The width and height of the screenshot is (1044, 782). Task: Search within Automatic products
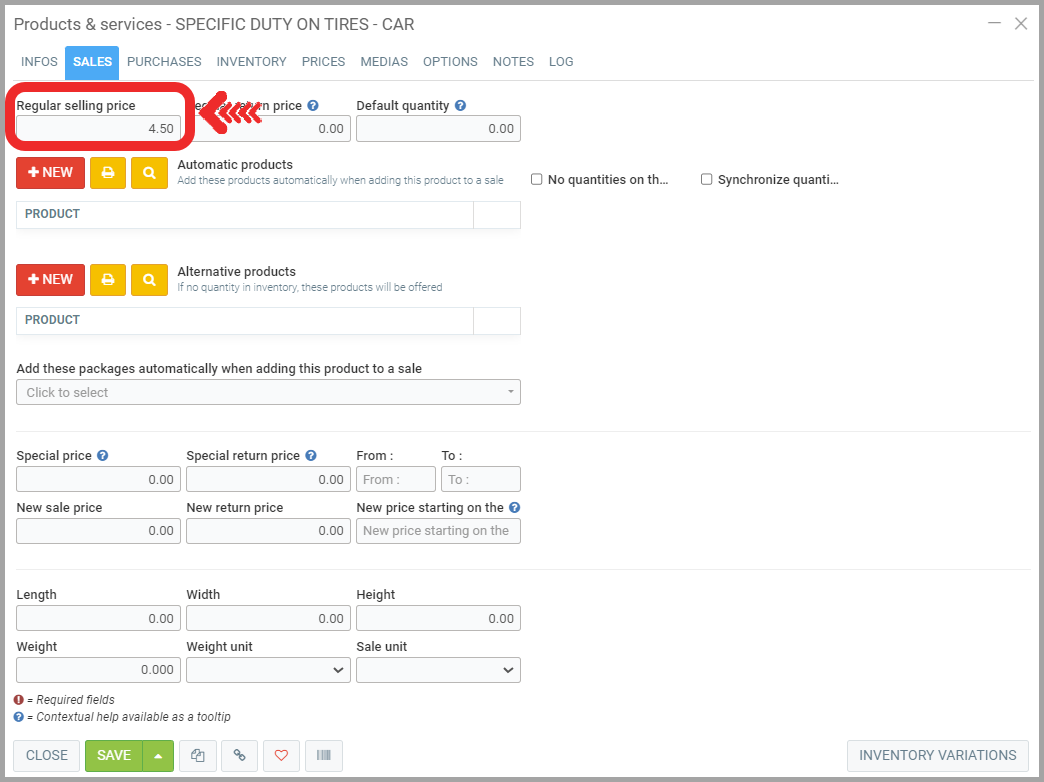click(149, 173)
